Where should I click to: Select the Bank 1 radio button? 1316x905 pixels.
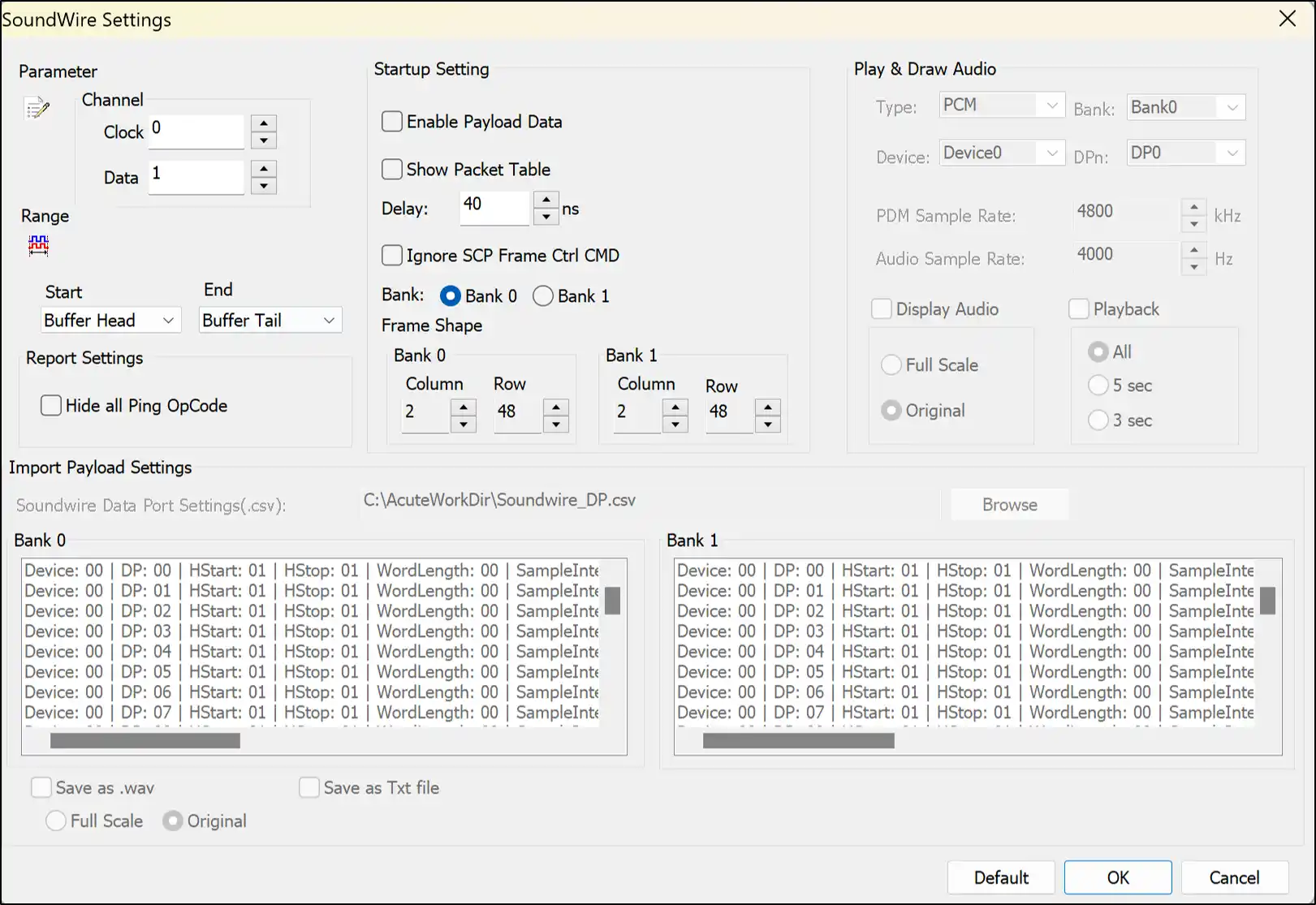pos(543,296)
